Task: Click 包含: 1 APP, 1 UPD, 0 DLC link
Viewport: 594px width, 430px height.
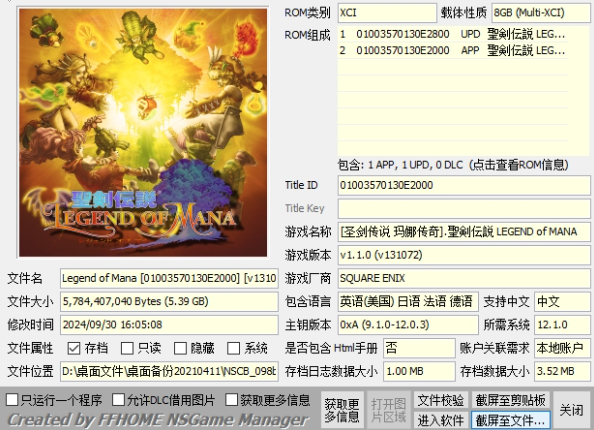Action: point(453,165)
